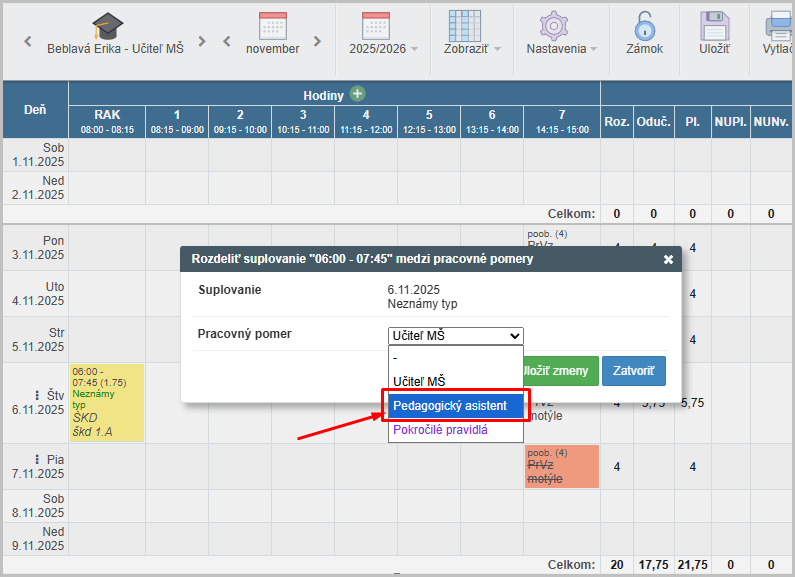Add a lesson with green plus icon
This screenshot has width=795, height=577.
click(x=357, y=95)
